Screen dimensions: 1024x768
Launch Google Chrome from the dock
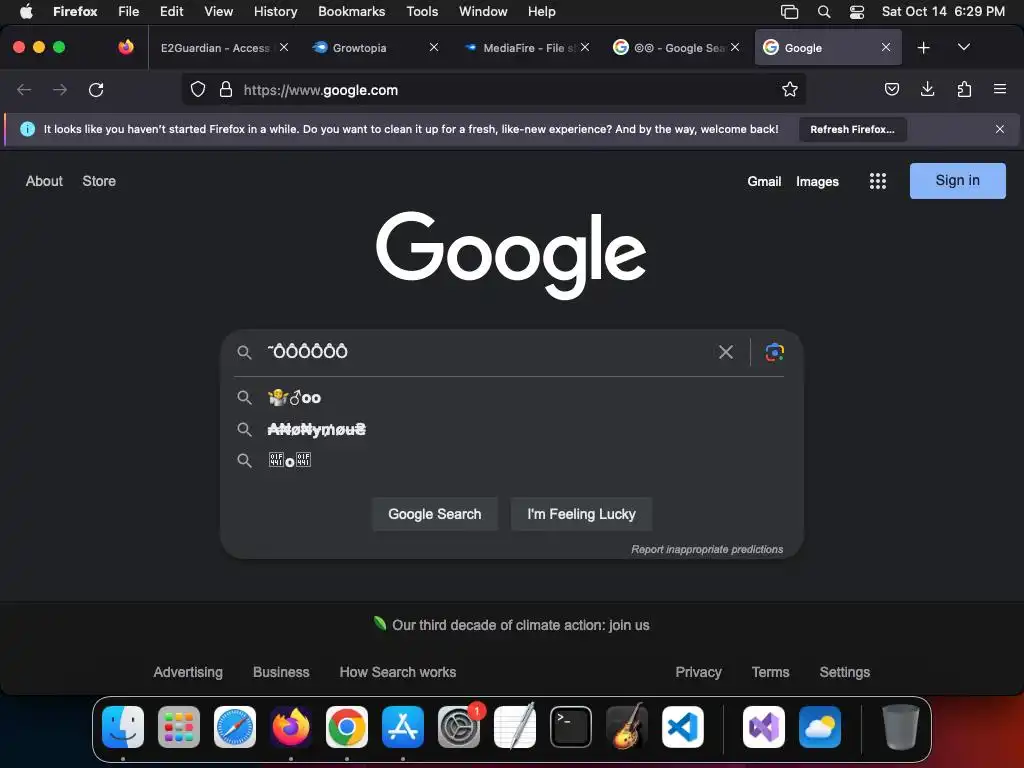(x=347, y=727)
